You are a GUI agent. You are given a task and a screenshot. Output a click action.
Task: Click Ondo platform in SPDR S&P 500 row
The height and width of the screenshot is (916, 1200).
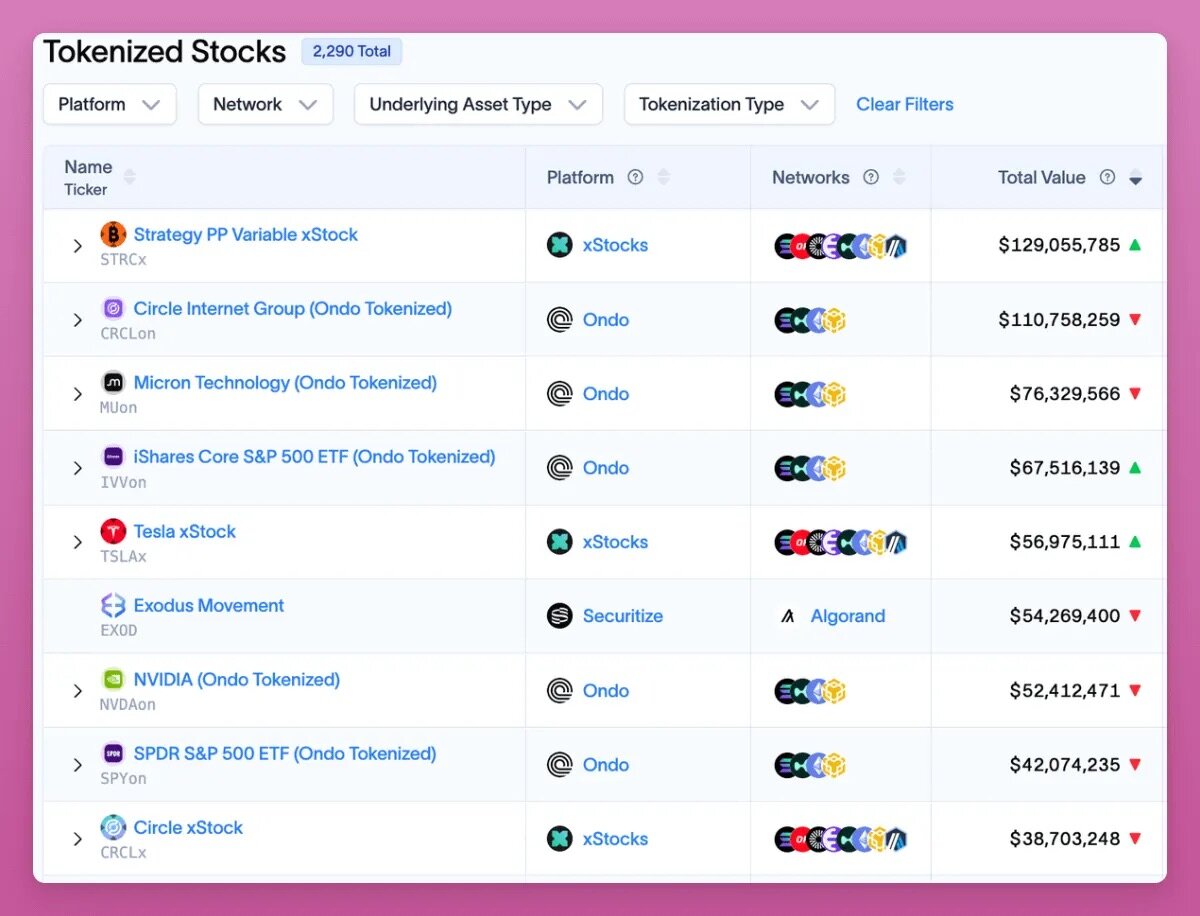pyautogui.click(x=606, y=765)
